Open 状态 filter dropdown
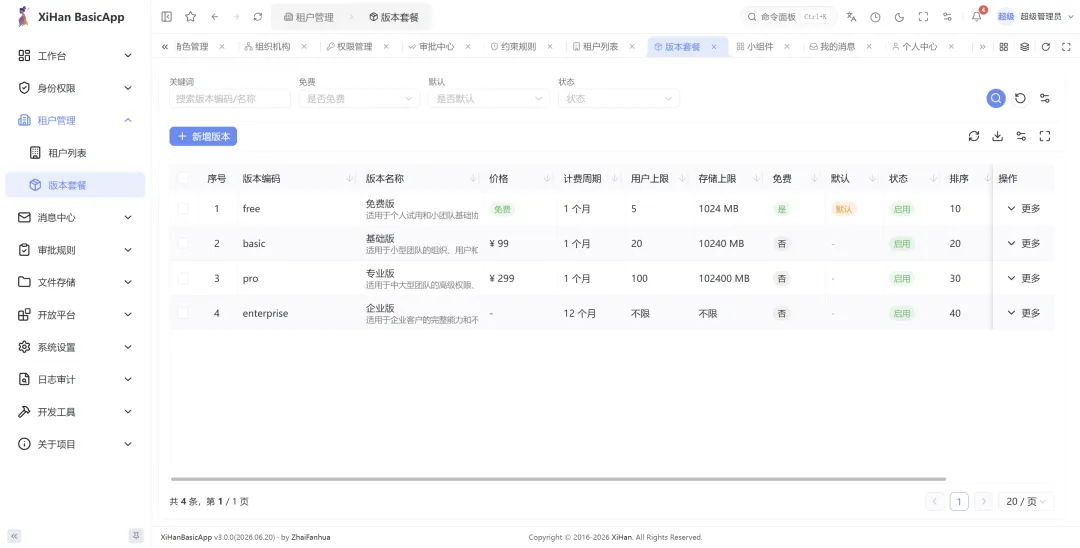 coord(619,98)
